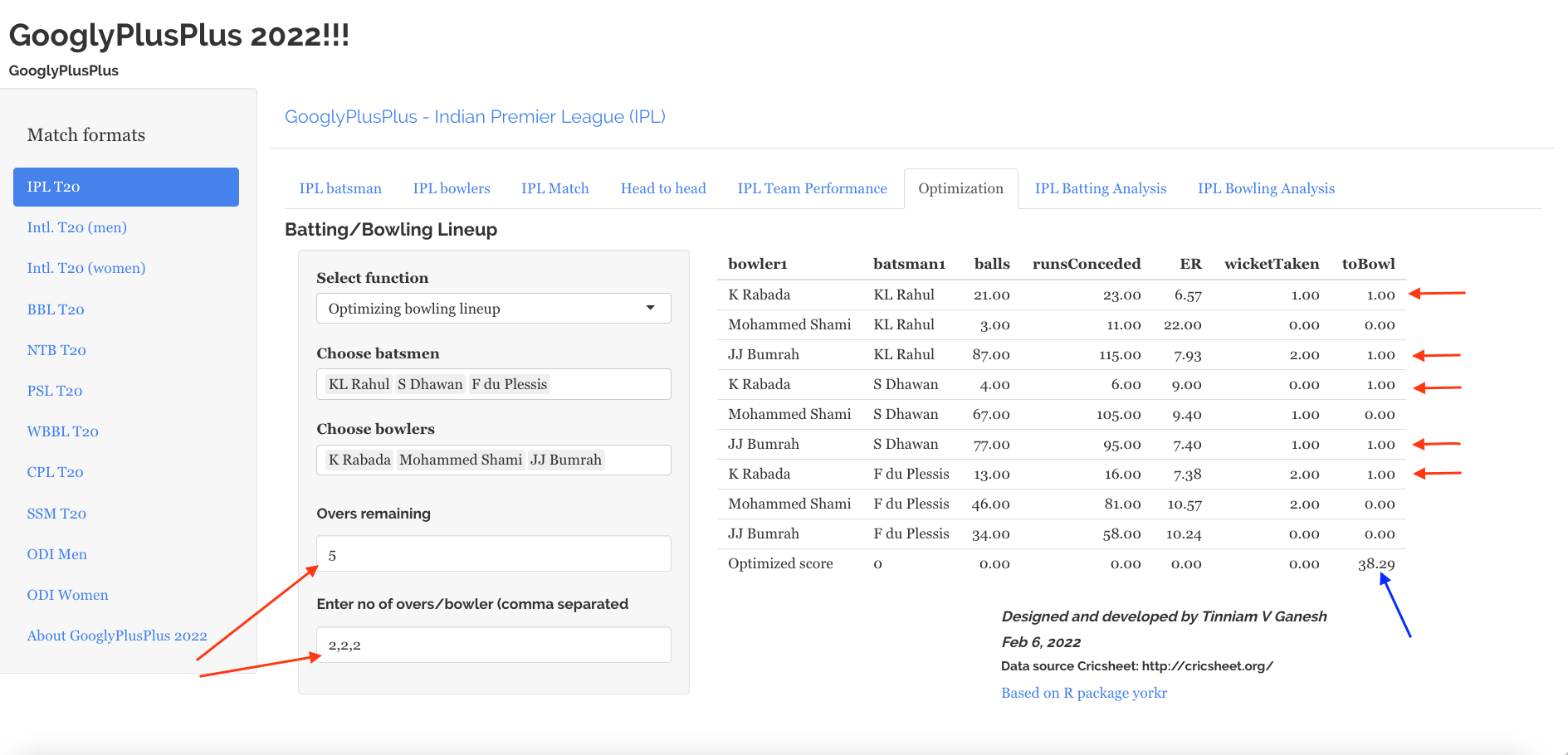Switch to IPL Batting Analysis tab
Screen dimensions: 1568x755
click(1100, 188)
